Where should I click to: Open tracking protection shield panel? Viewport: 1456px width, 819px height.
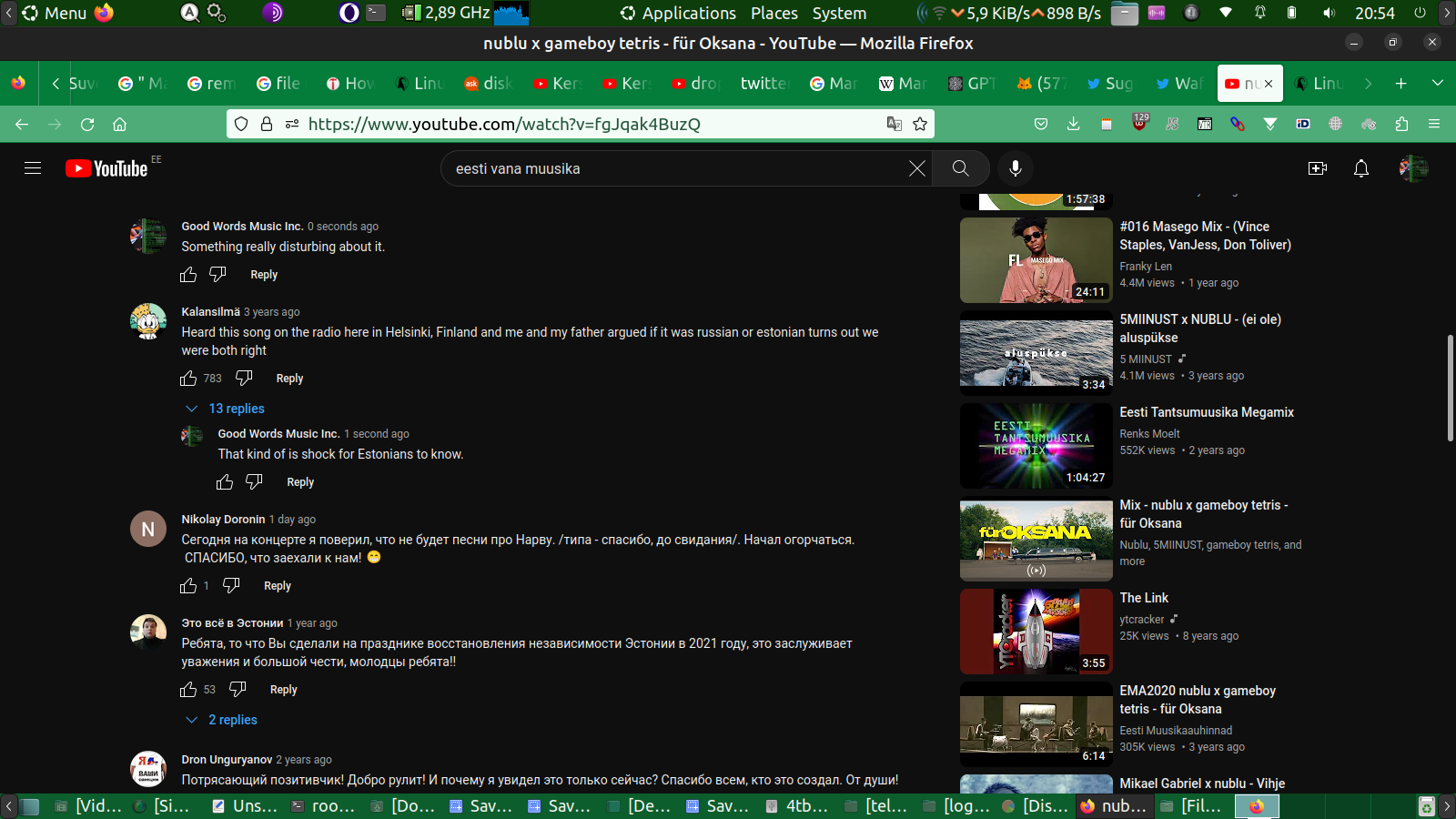[241, 124]
